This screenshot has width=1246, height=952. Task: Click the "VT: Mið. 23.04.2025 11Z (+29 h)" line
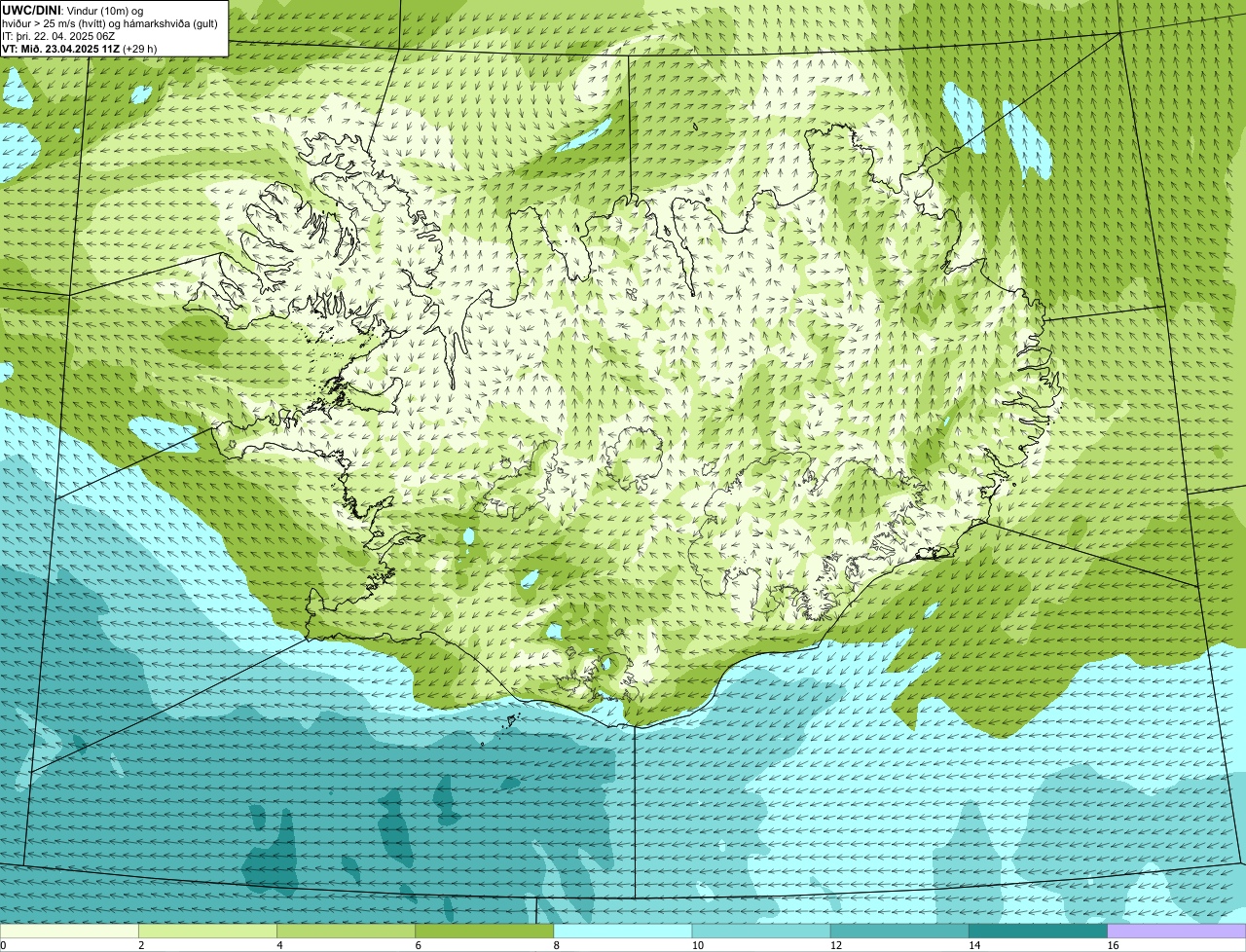point(80,49)
